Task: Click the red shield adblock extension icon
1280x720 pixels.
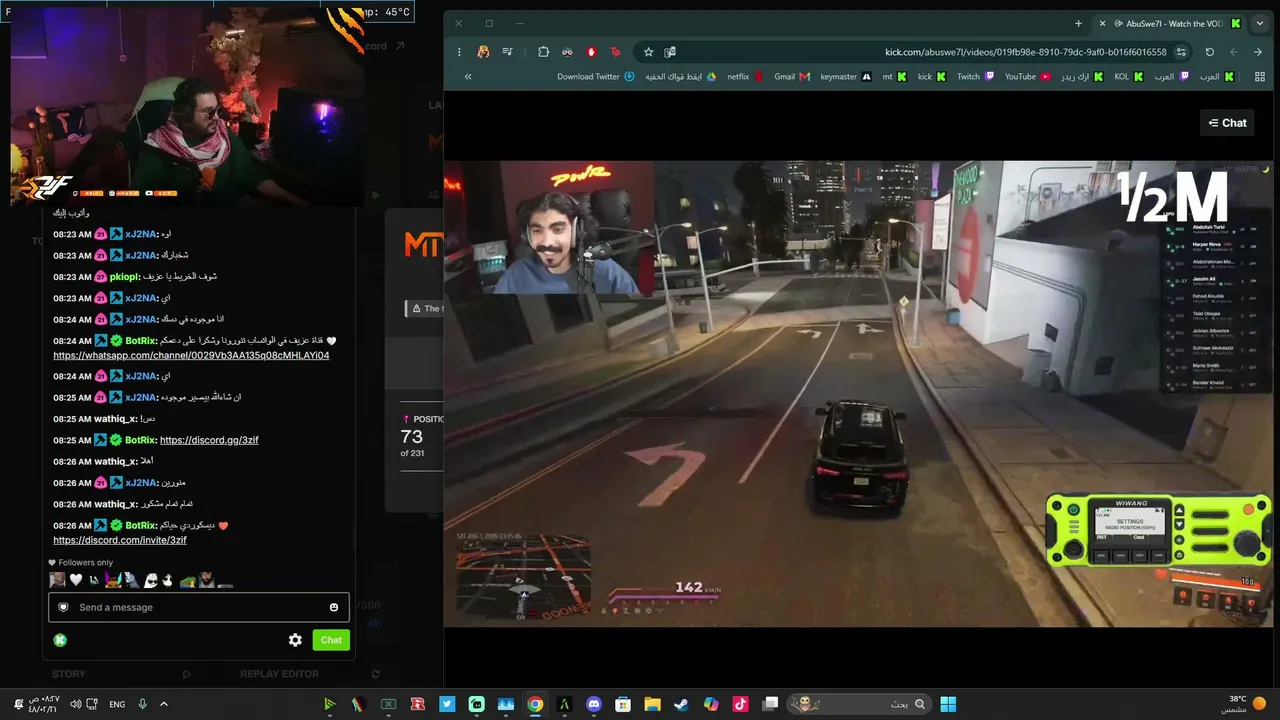Action: coord(591,52)
